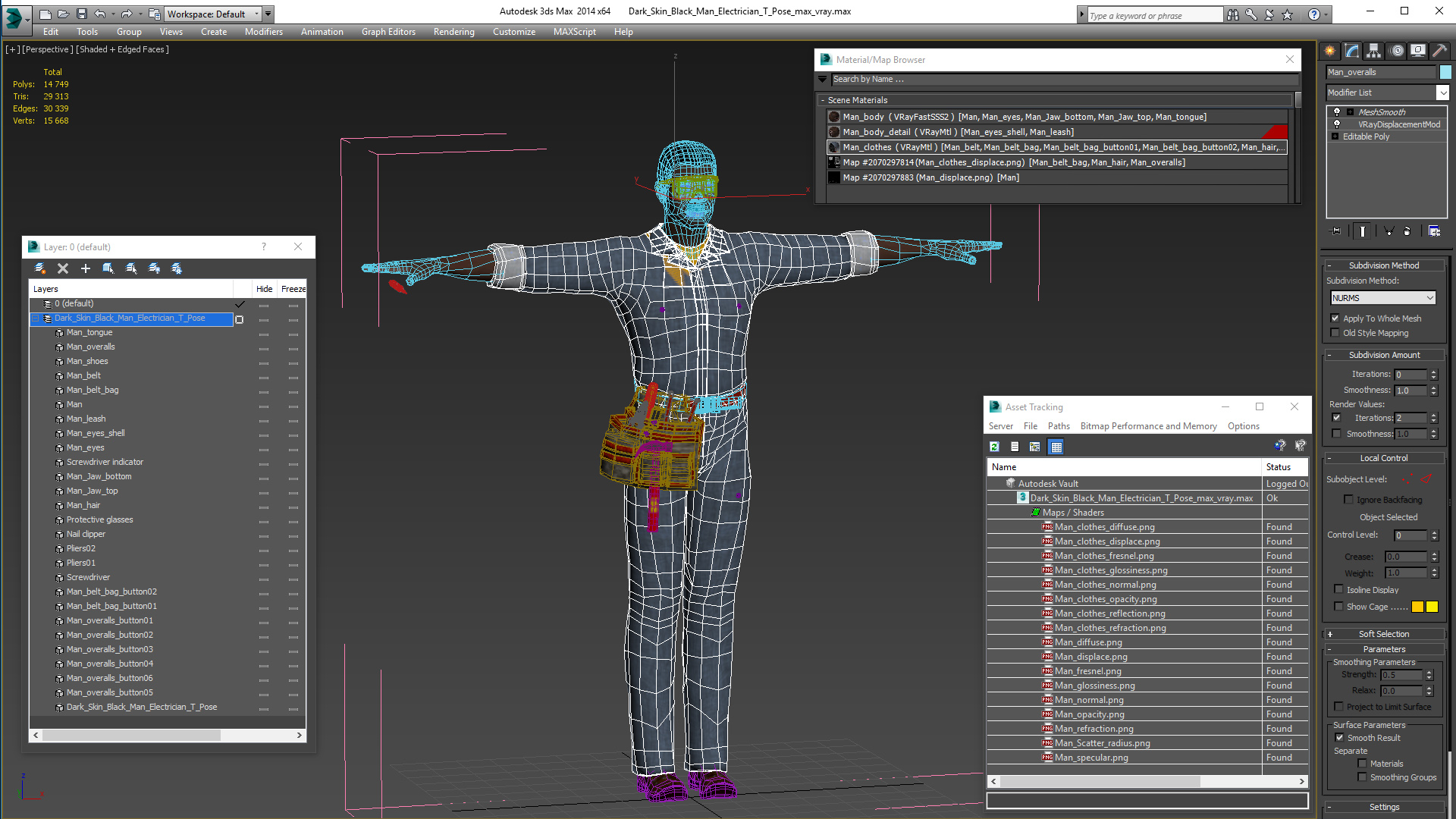This screenshot has width=1456, height=819.
Task: Click the Undo arrow in title toolbar
Action: coord(99,14)
